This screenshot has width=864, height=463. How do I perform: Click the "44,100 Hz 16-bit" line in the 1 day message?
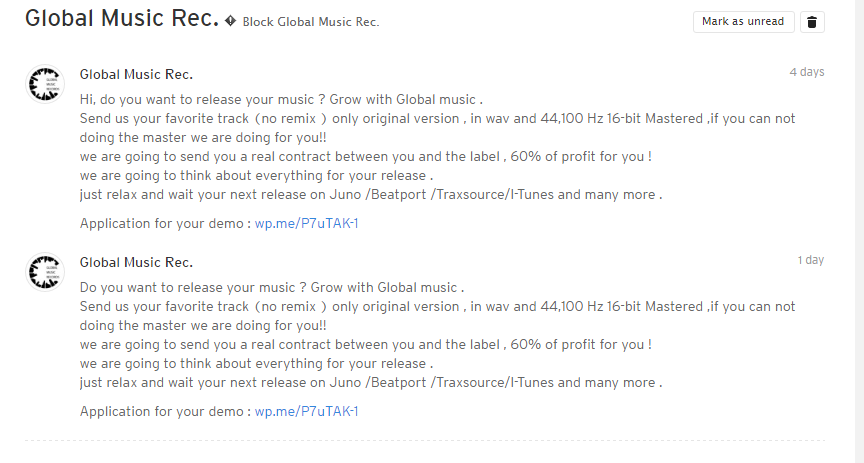point(437,306)
